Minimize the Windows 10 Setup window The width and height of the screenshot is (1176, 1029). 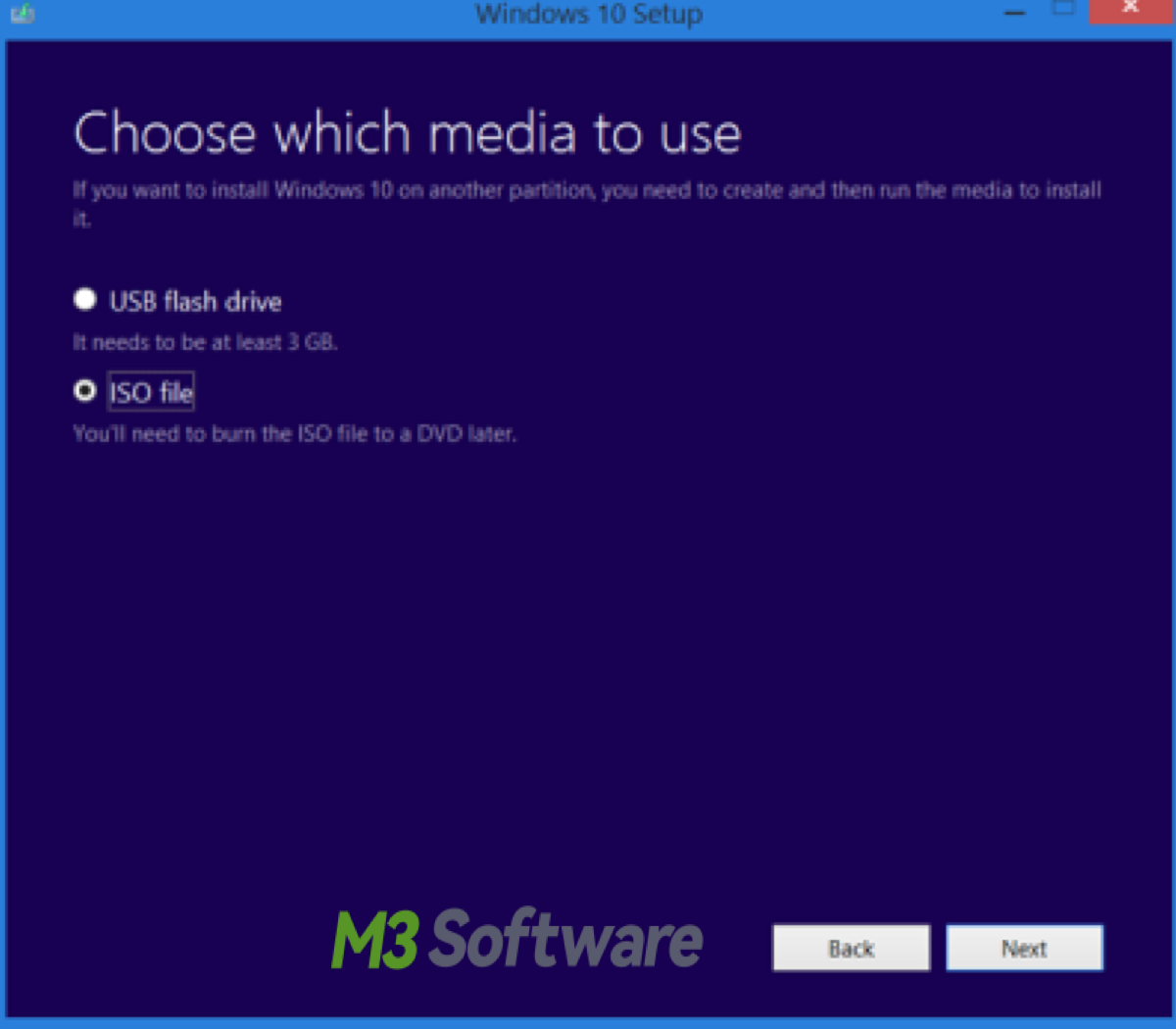point(1015,11)
